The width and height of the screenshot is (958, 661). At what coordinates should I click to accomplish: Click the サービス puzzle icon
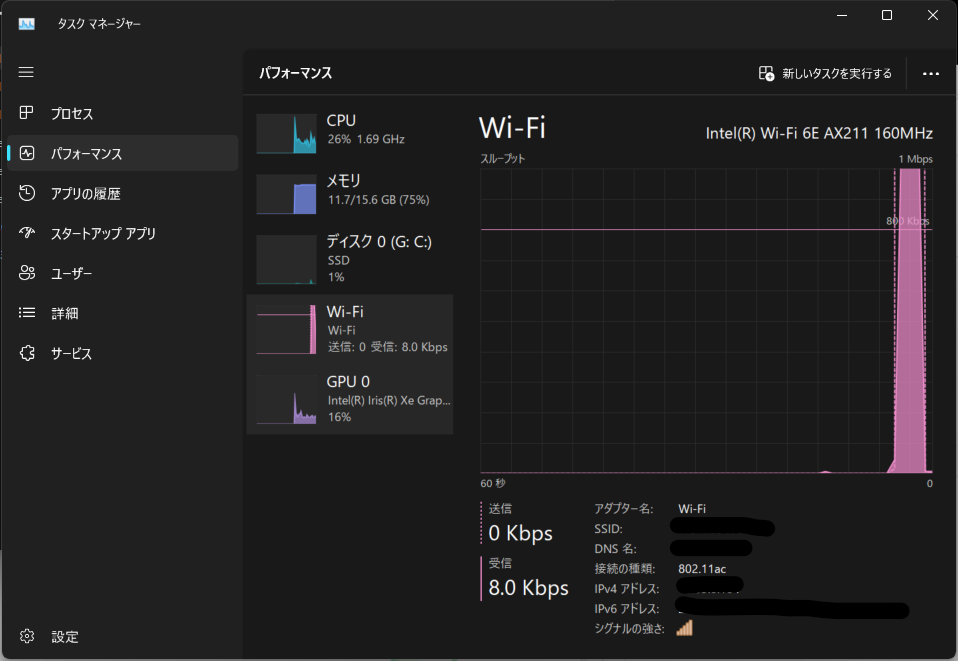(26, 353)
